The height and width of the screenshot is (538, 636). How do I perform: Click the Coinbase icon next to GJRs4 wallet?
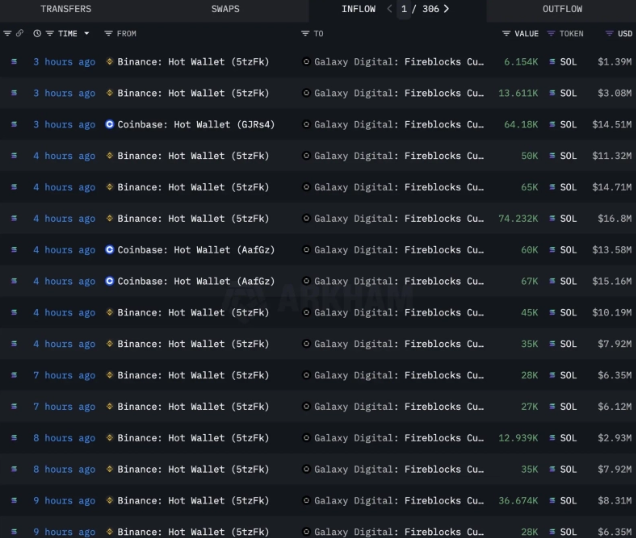point(110,125)
